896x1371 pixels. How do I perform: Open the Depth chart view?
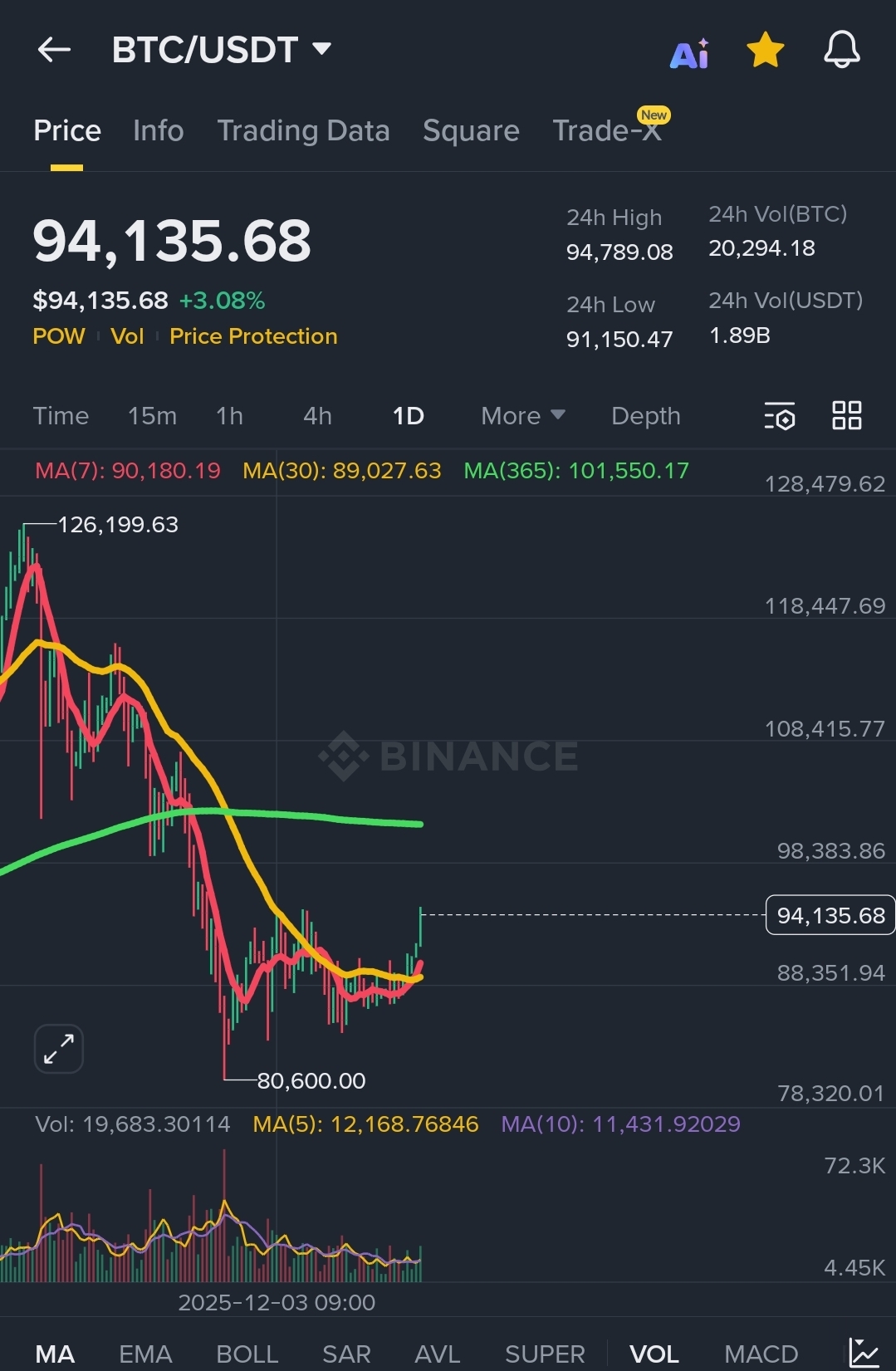[645, 416]
